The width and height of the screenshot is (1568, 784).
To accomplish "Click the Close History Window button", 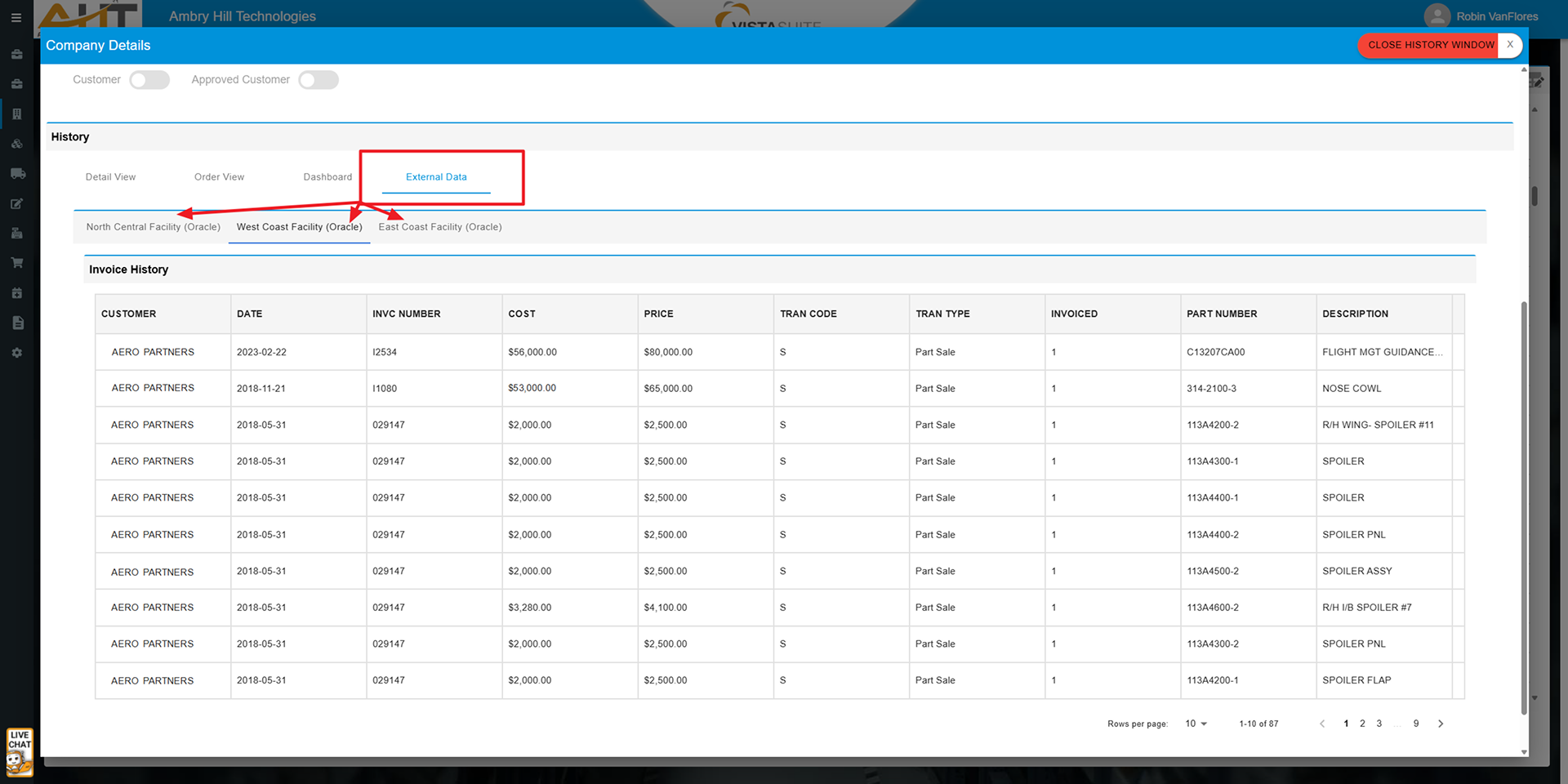I will pos(1431,45).
